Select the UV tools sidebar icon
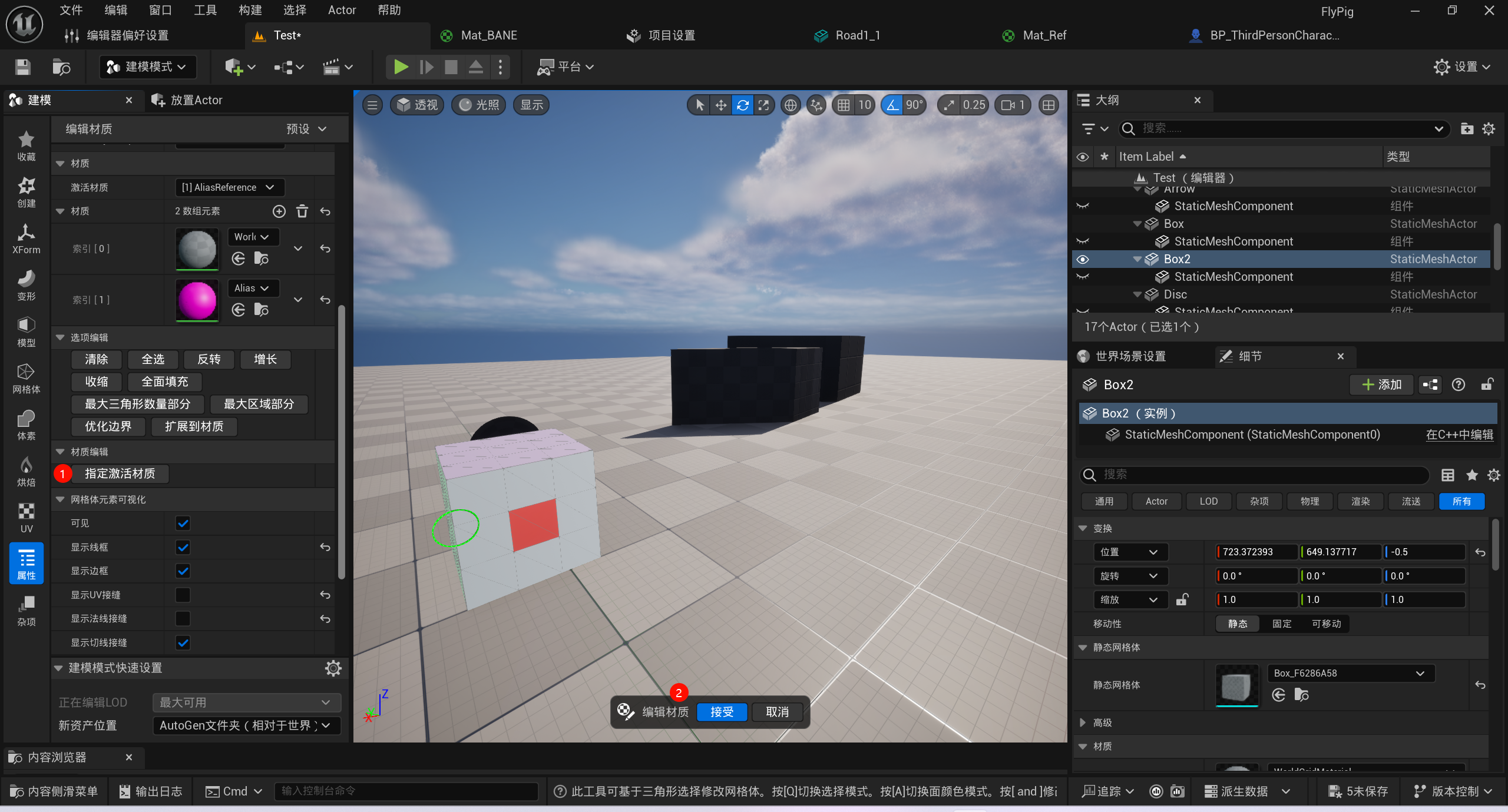This screenshot has height=812, width=1508. click(x=26, y=517)
